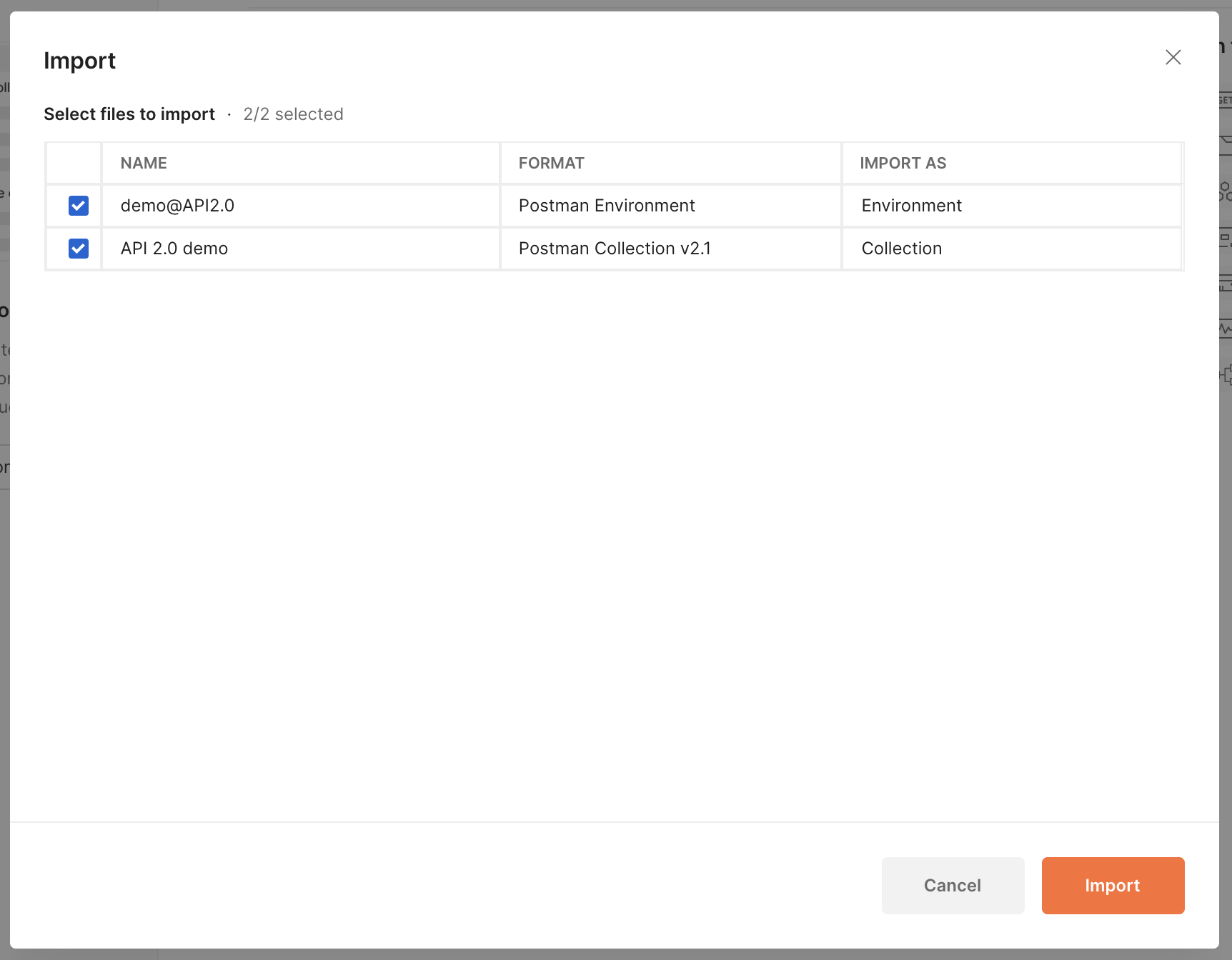The width and height of the screenshot is (1232, 960).
Task: Change import type for API 2.0 demo from Collection
Action: coord(902,249)
